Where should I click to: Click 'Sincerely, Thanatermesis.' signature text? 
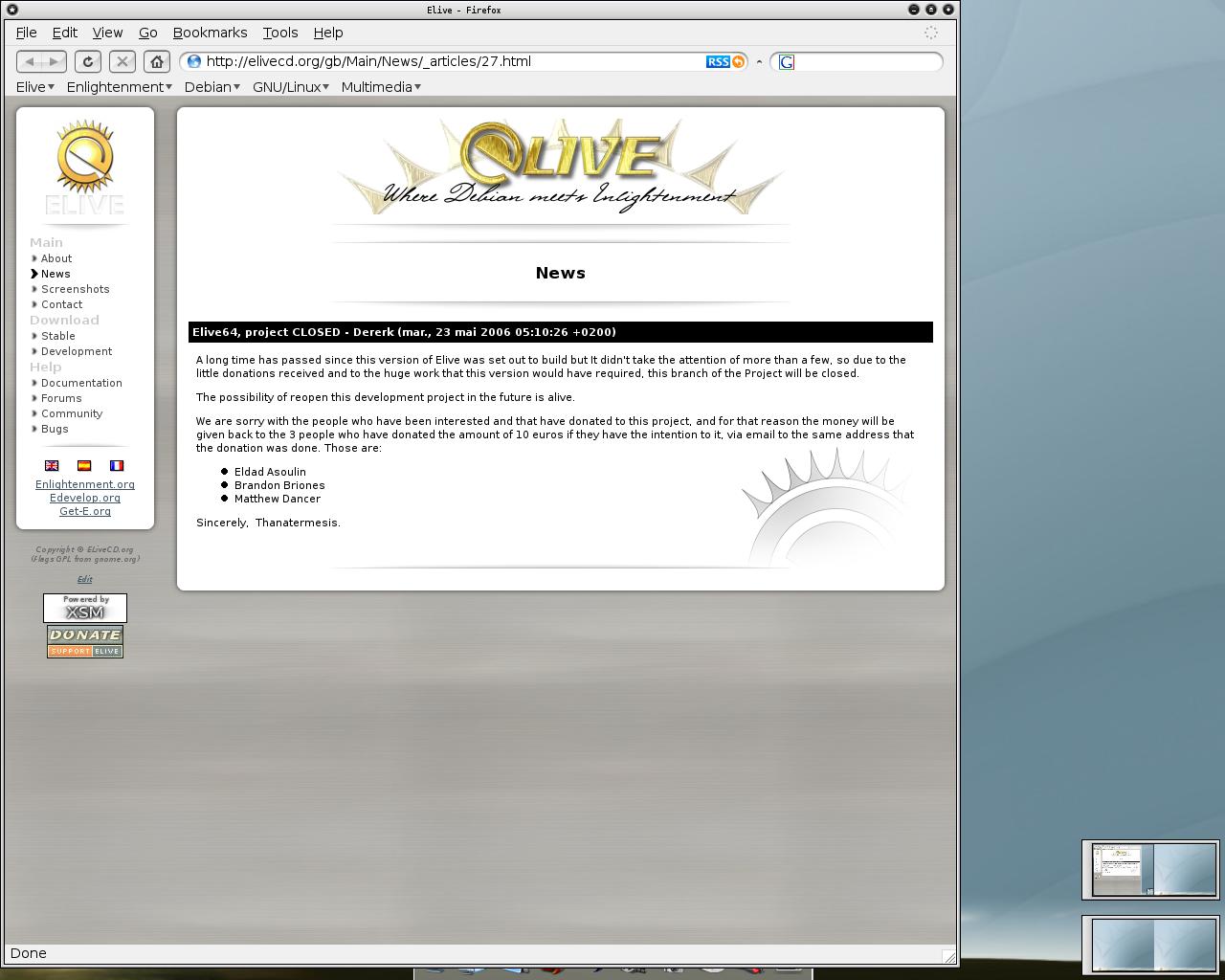click(x=268, y=523)
